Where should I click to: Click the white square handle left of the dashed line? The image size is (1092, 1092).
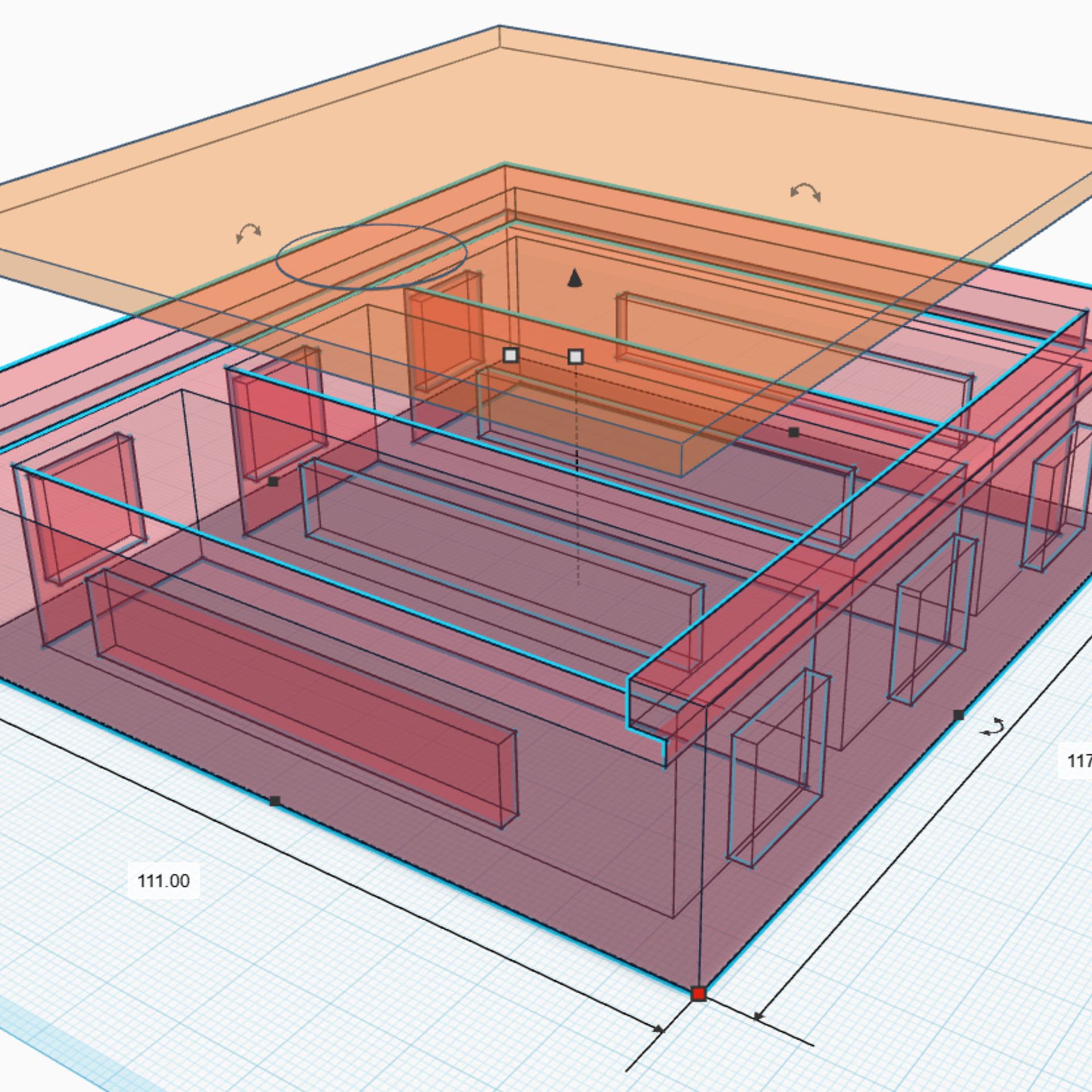click(511, 355)
